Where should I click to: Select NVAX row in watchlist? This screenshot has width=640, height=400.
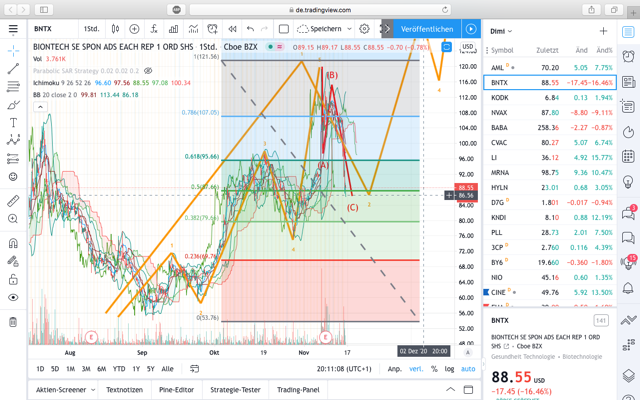pyautogui.click(x=550, y=113)
